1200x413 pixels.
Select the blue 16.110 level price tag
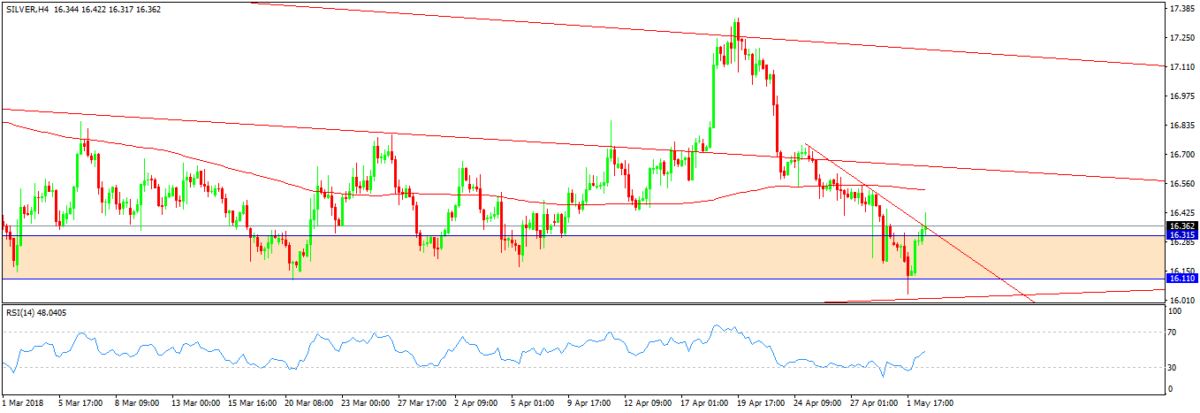click(1182, 280)
